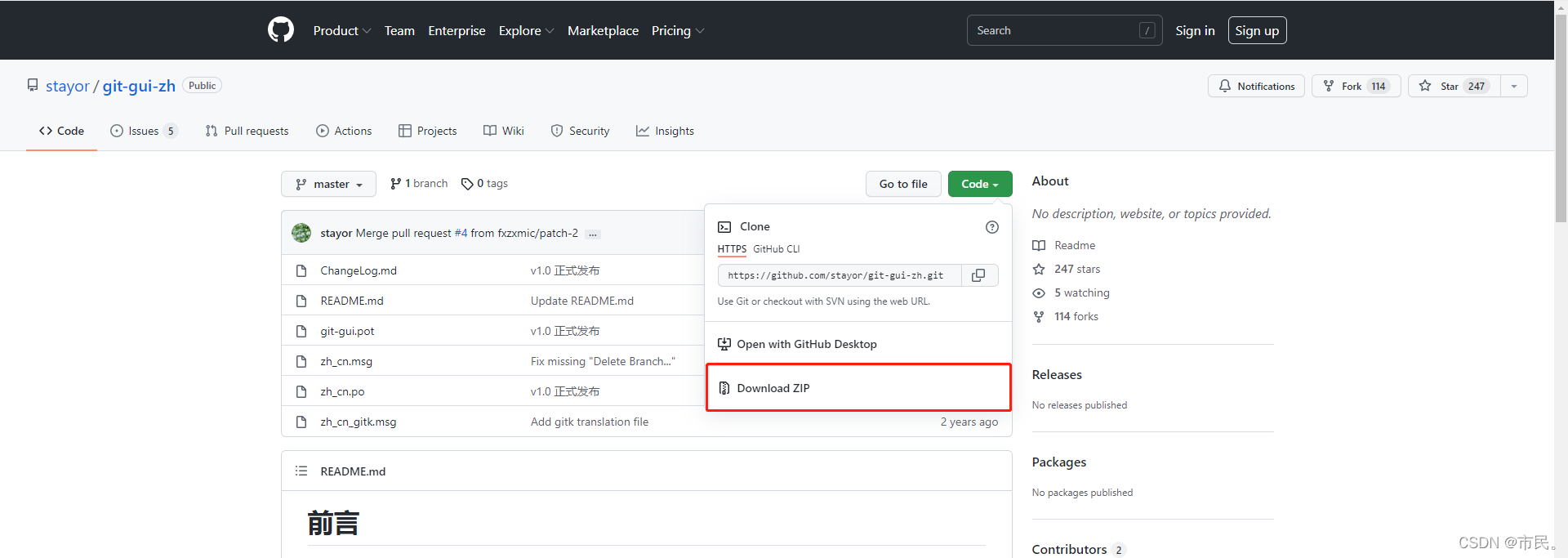Click the file icon next to ChangeLog.md
This screenshot has width=1568, height=558.
pyautogui.click(x=301, y=270)
